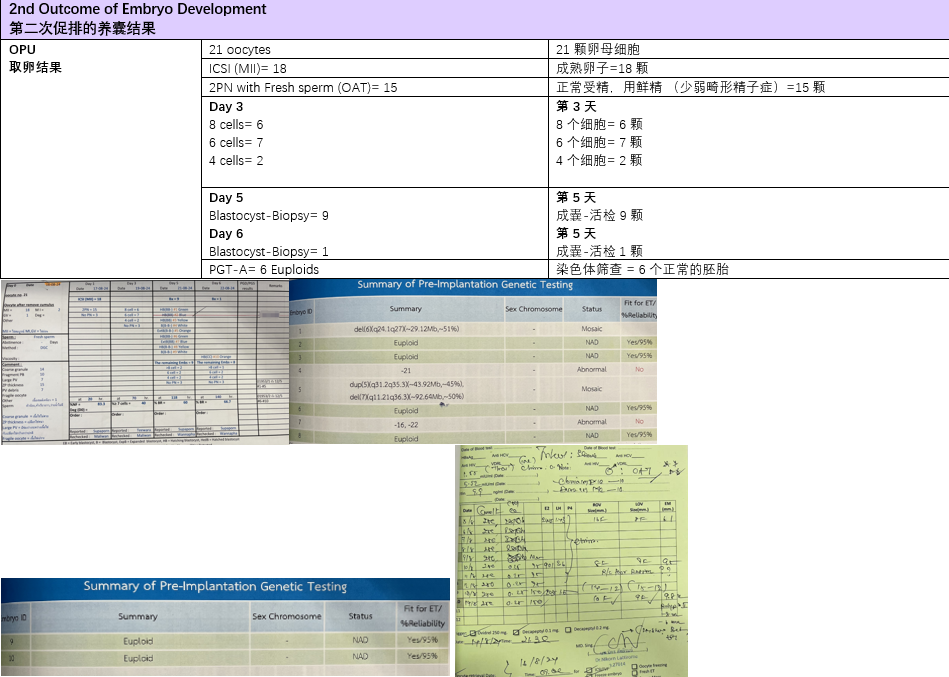Click the 'del(6)(q24.1q27)' result in PGT image
The image size is (949, 677).
pos(406,329)
